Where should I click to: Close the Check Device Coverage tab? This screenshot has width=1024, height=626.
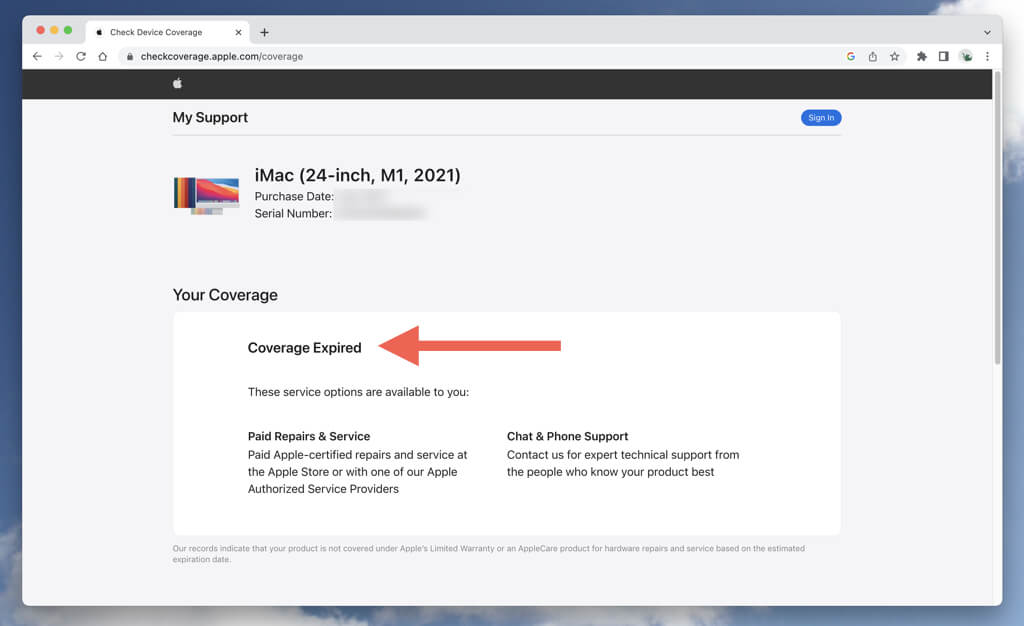click(x=238, y=32)
